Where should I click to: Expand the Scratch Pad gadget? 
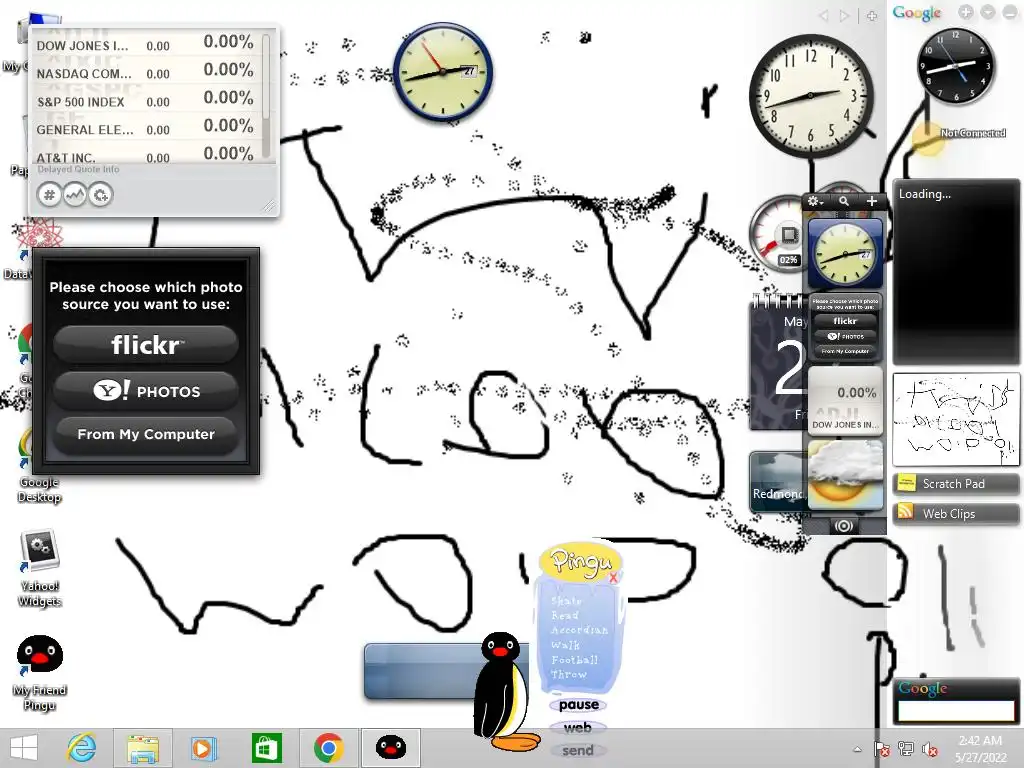click(956, 484)
